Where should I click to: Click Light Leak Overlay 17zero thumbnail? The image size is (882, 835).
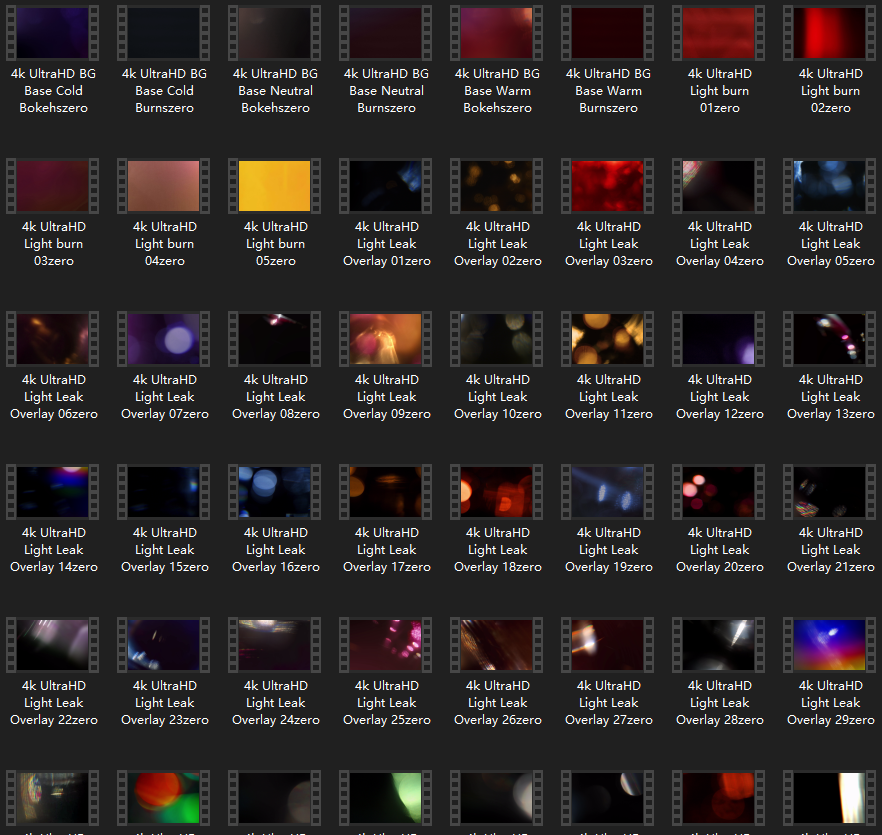point(385,492)
